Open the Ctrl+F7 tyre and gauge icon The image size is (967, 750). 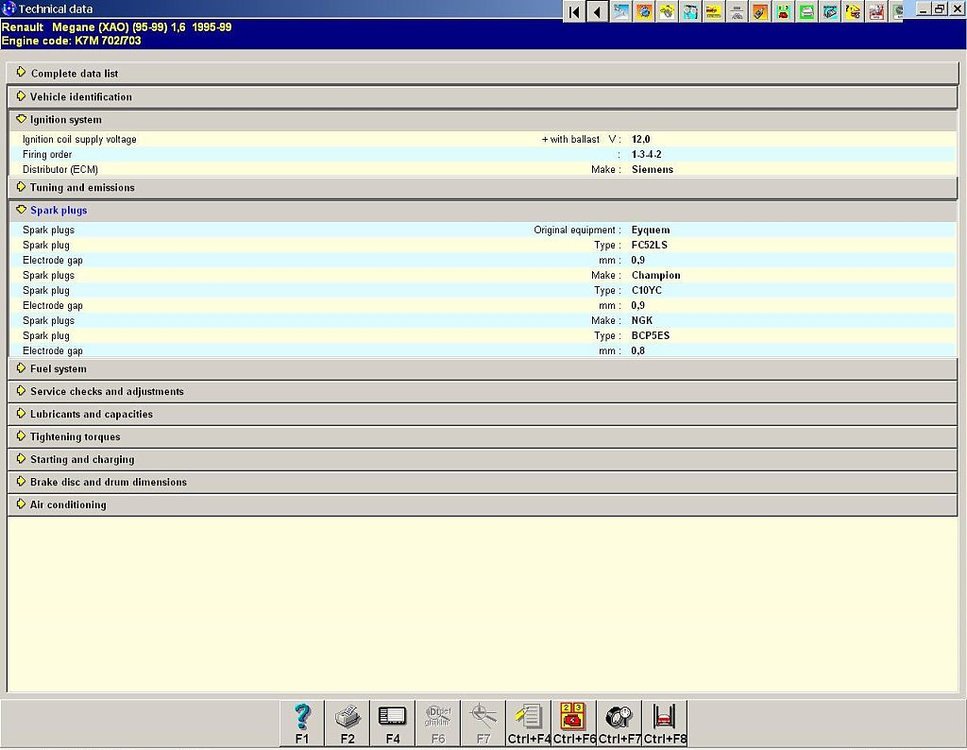pos(619,723)
